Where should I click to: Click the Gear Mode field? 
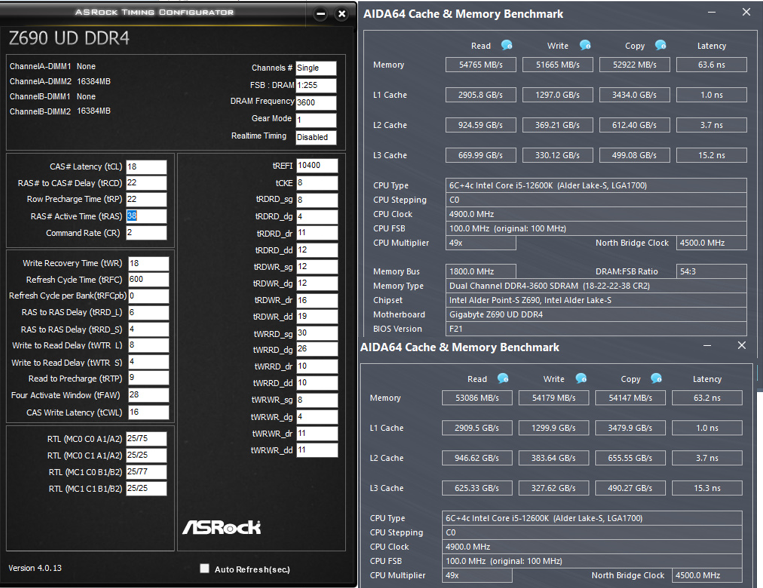click(x=316, y=120)
